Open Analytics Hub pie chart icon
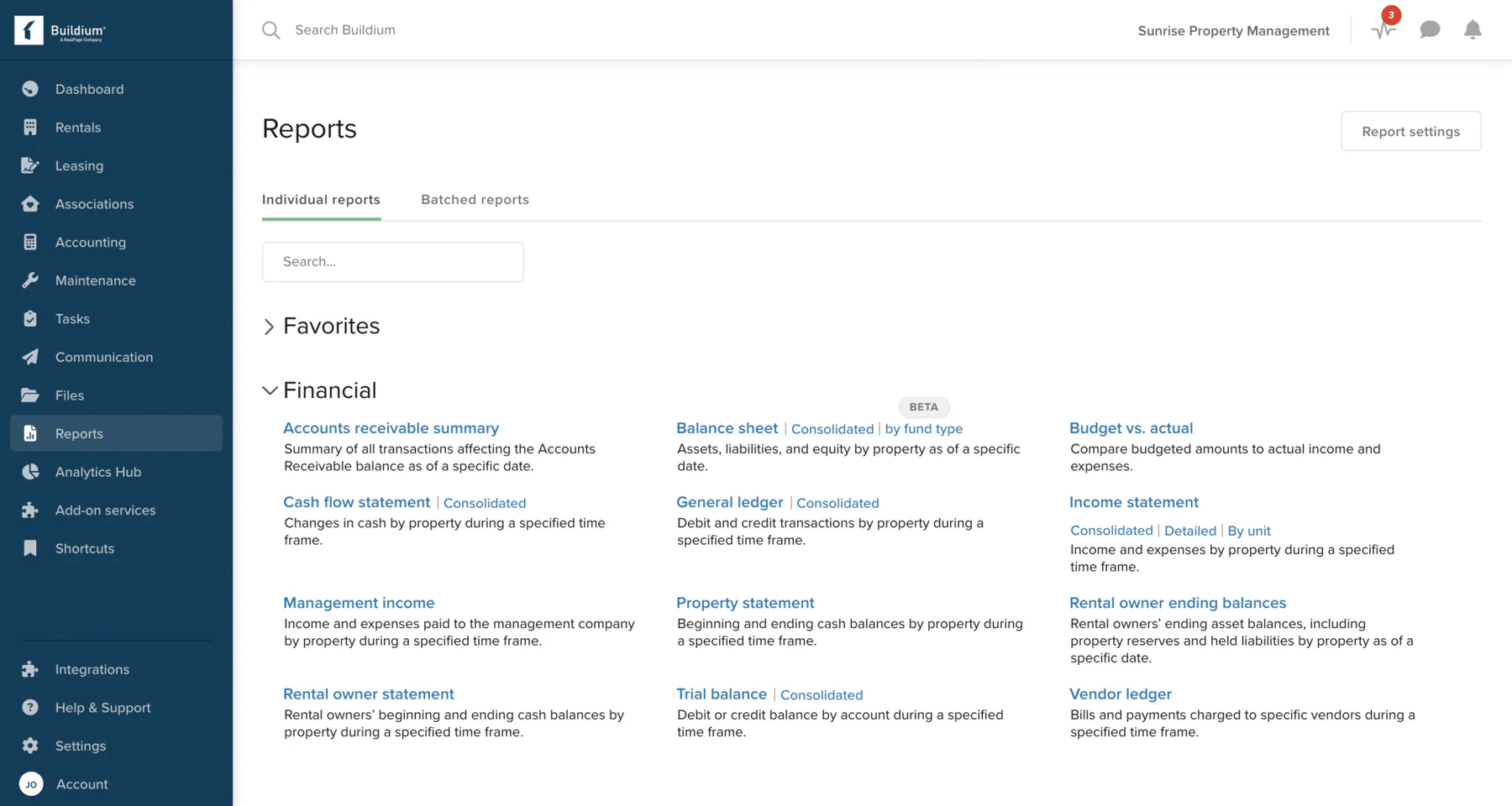The width and height of the screenshot is (1512, 806). point(30,472)
